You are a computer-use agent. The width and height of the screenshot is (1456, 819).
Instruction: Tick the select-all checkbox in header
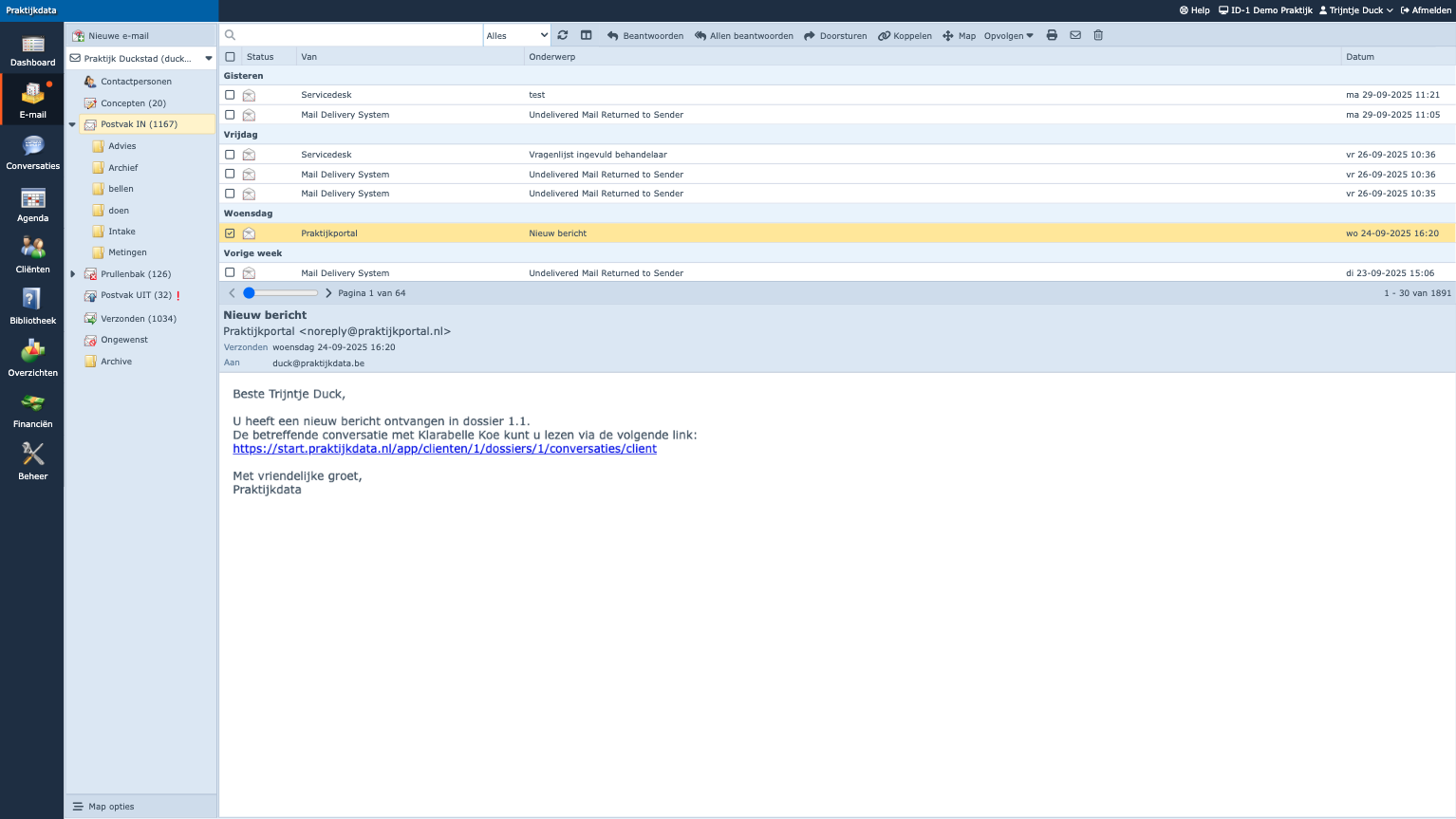pos(230,57)
